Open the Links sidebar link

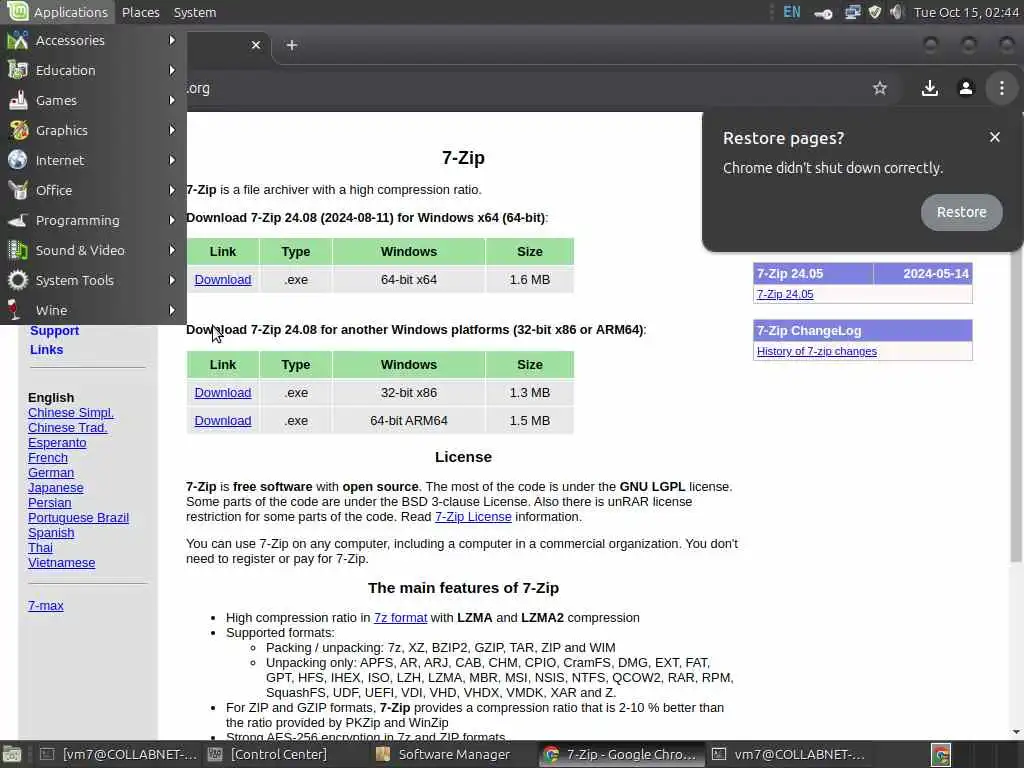[46, 349]
